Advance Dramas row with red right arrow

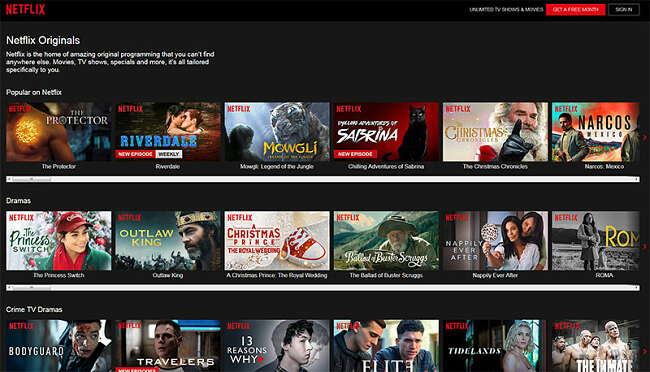coord(645,246)
